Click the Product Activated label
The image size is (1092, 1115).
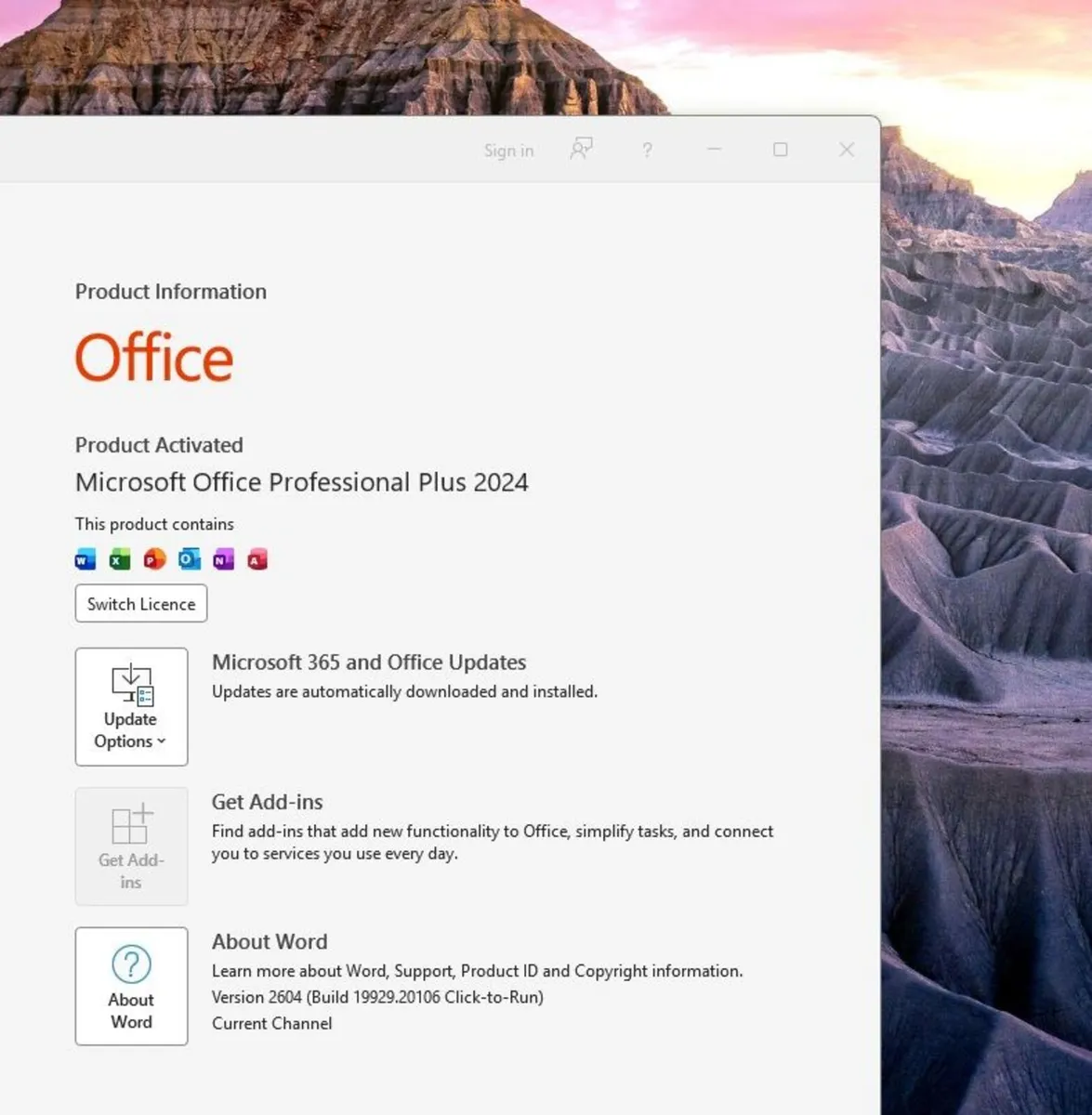(159, 445)
